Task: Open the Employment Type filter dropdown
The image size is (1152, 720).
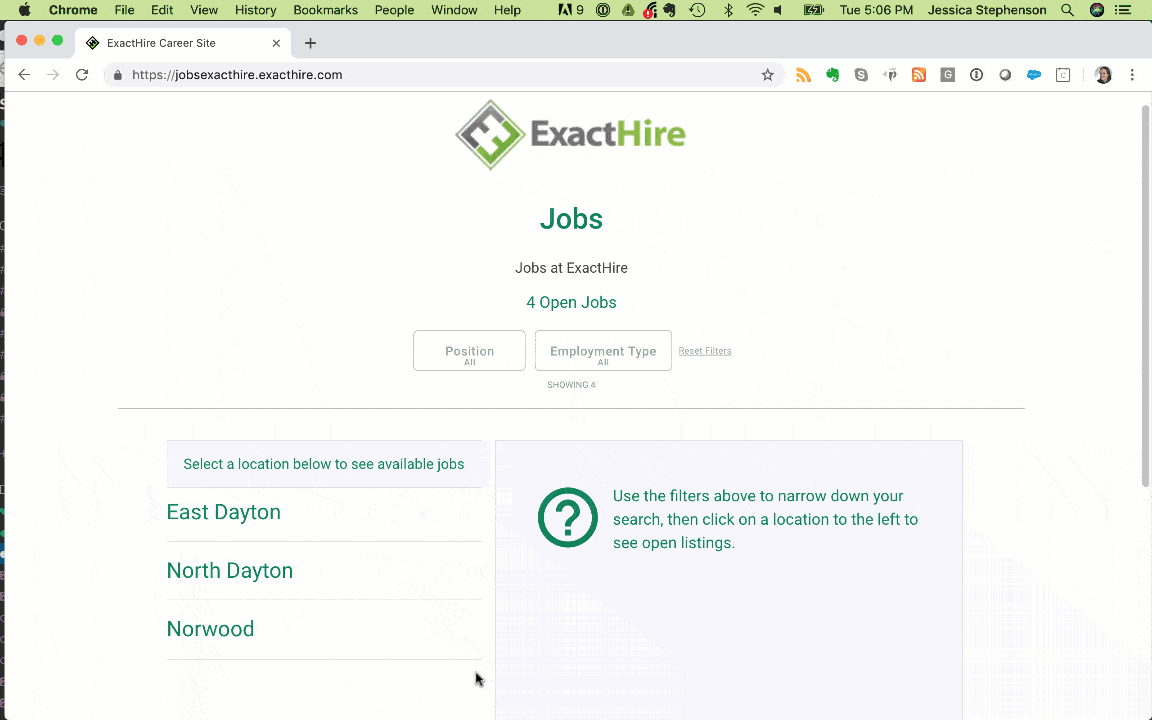Action: pos(602,350)
